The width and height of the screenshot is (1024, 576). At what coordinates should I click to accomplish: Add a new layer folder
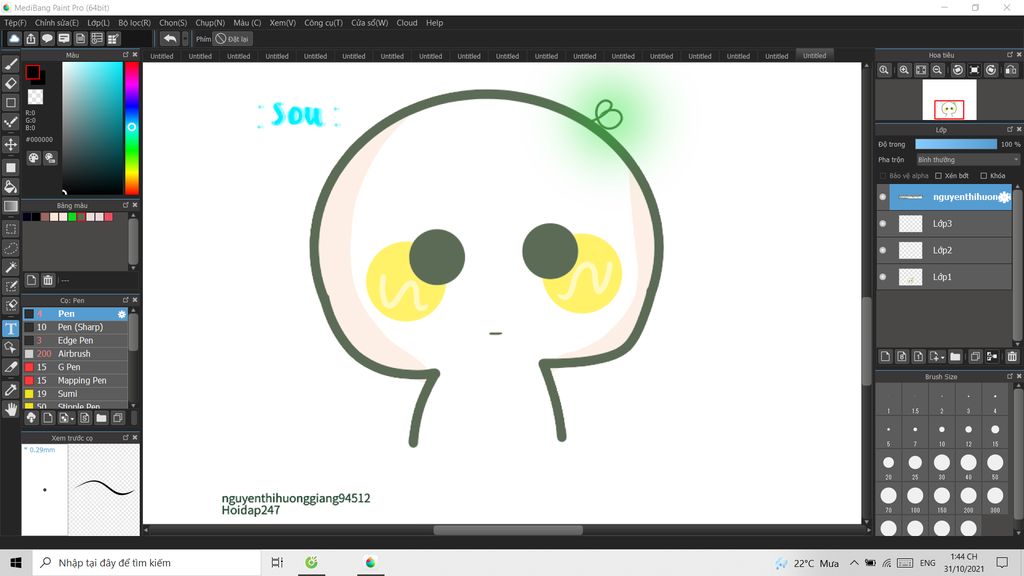[x=955, y=357]
